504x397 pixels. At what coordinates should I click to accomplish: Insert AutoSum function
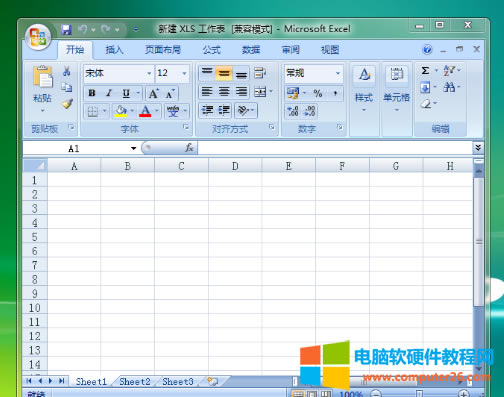(x=425, y=71)
